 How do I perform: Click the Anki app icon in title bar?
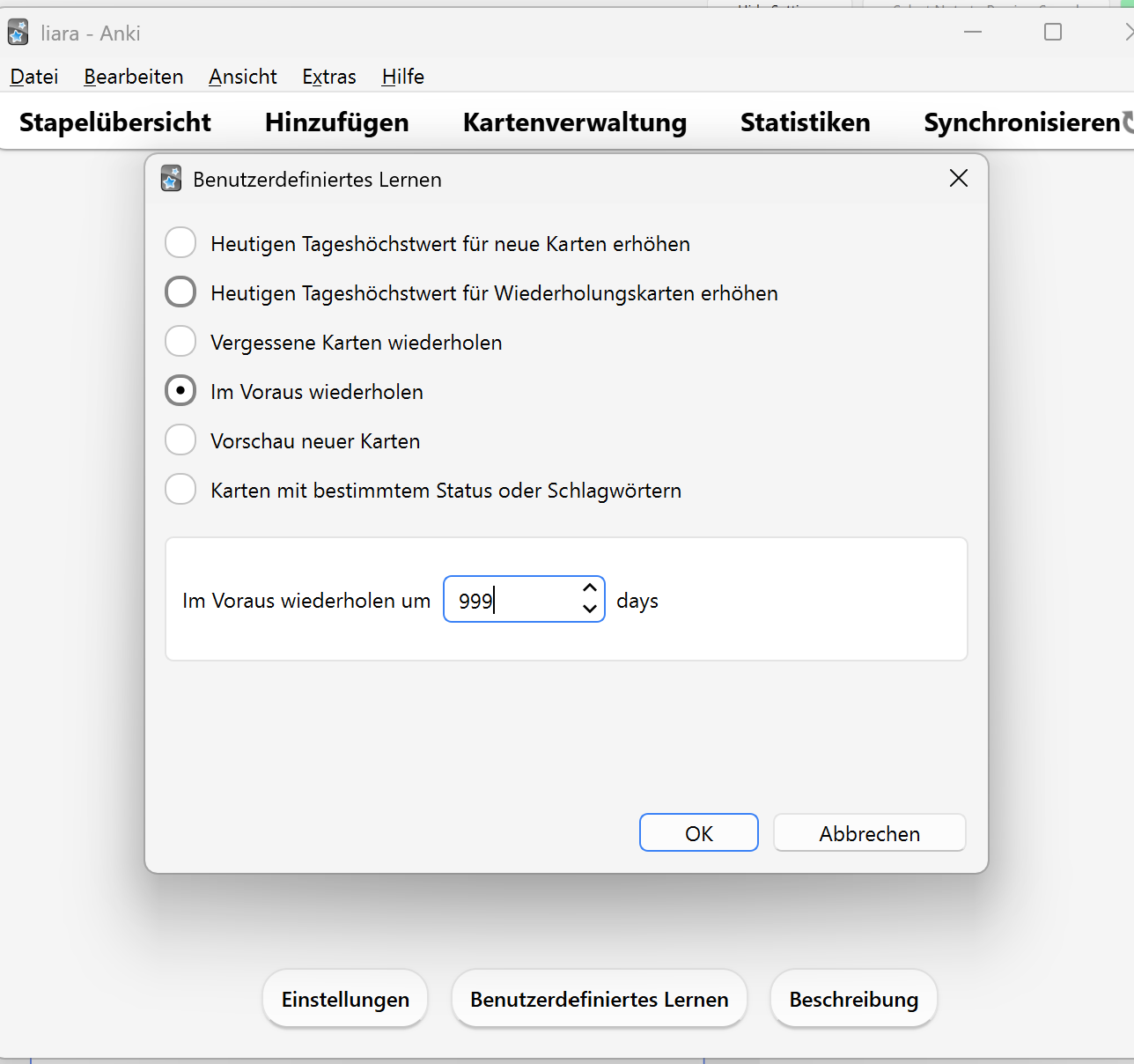(x=18, y=33)
